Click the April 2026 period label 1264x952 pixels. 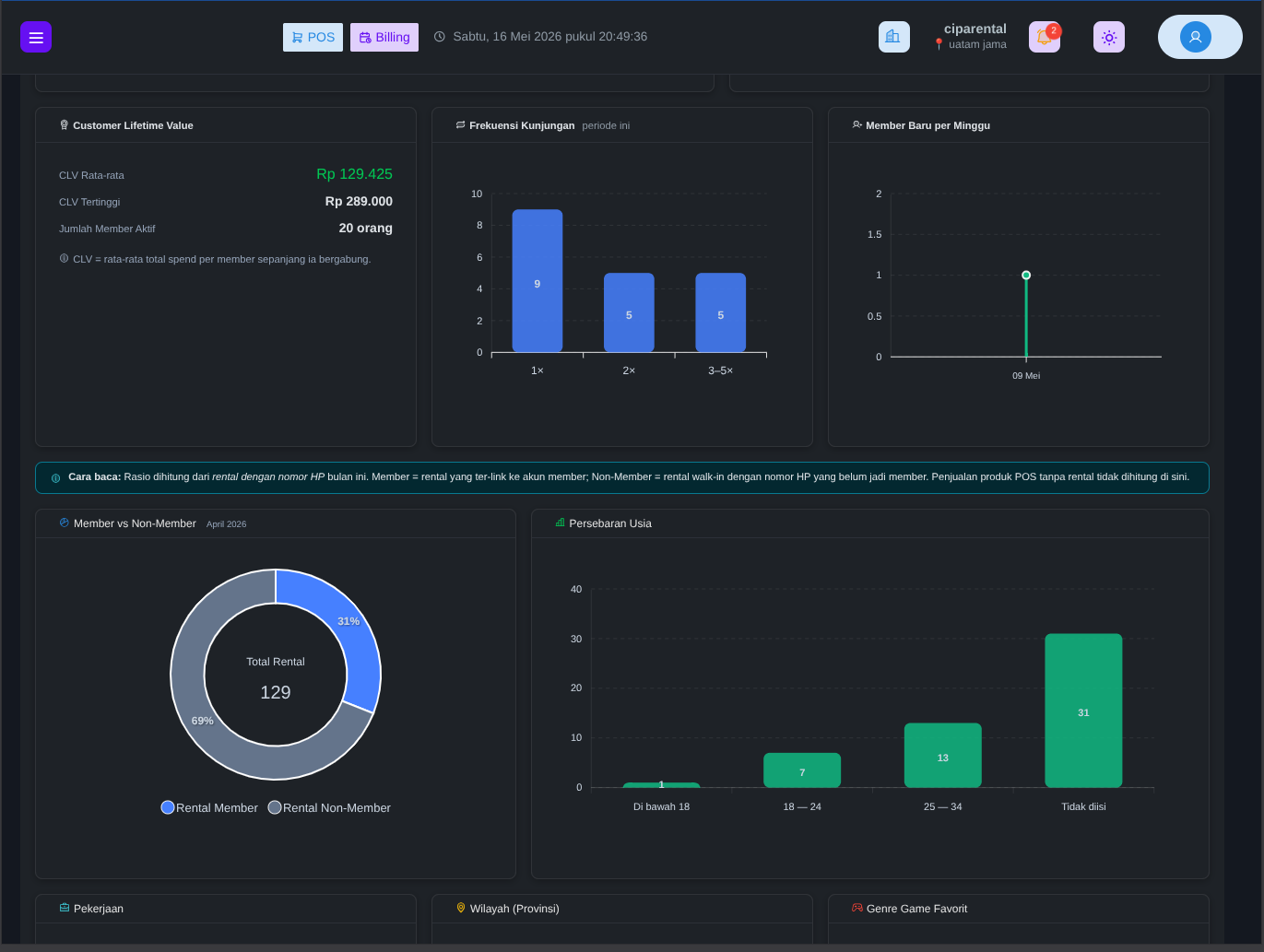click(x=226, y=523)
